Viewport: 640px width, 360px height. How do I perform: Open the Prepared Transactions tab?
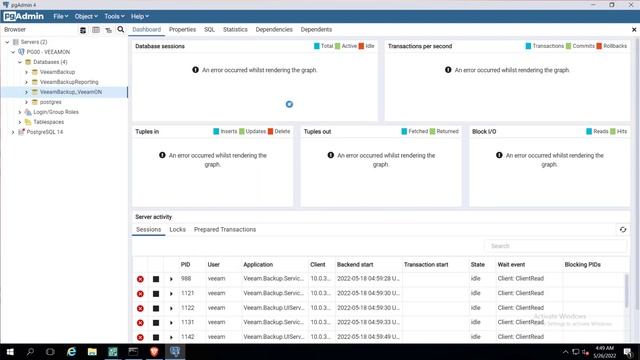pos(225,229)
